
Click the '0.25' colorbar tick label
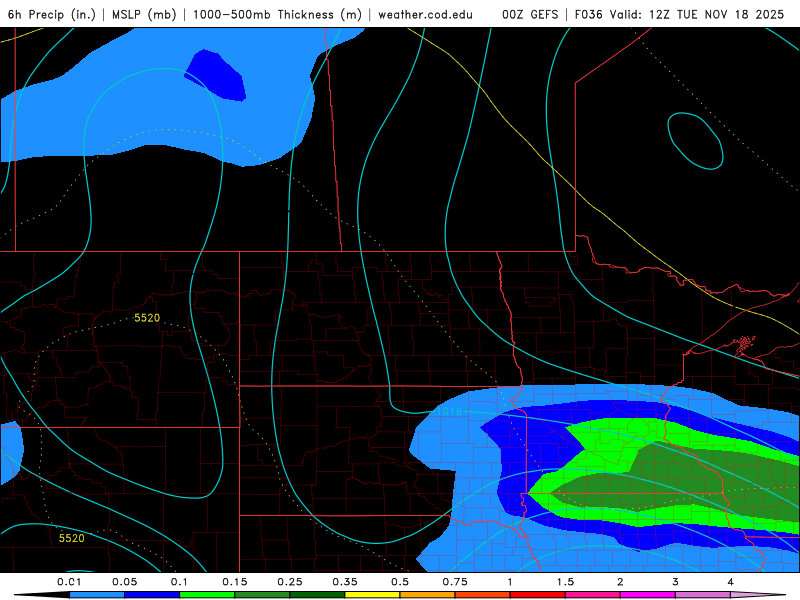290,582
